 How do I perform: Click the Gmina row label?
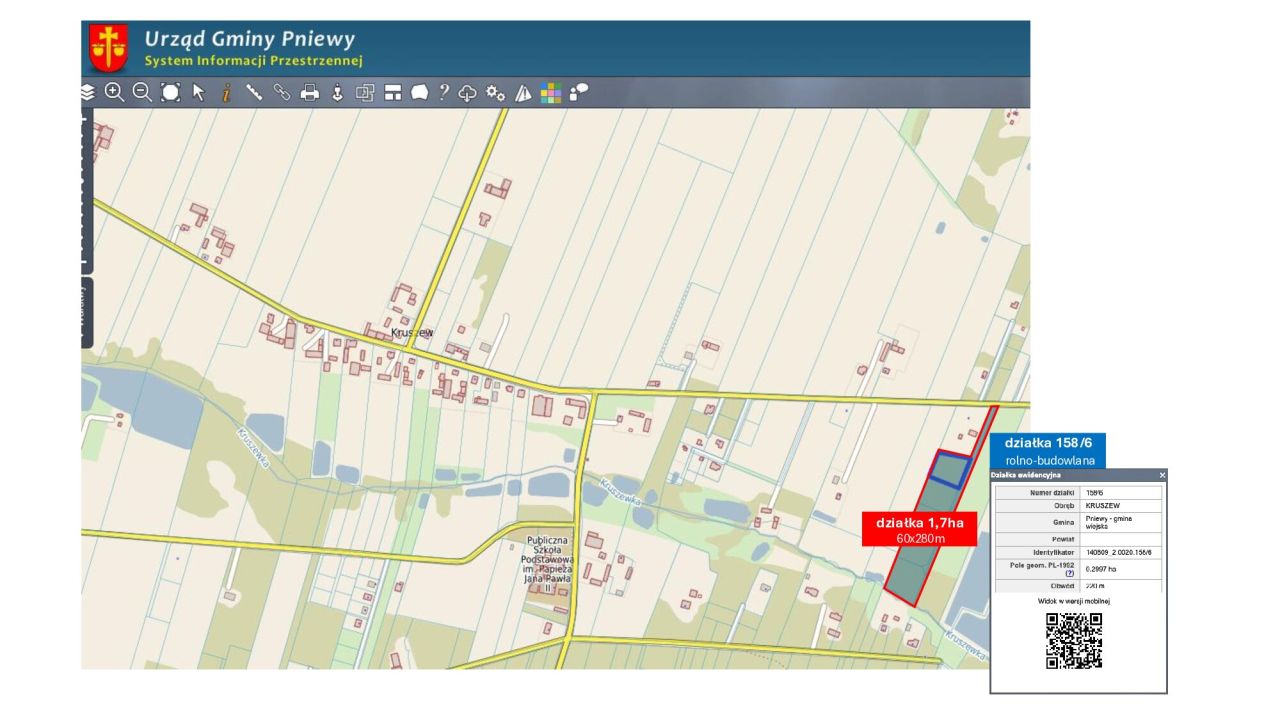[x=1063, y=522]
